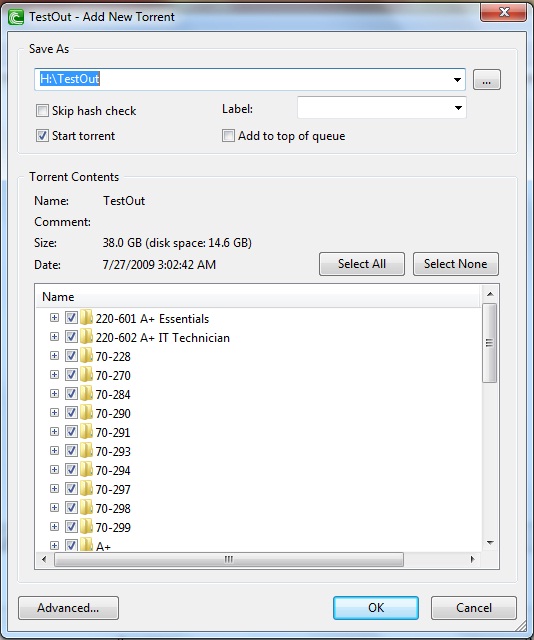
Task: Click the 220-602 A+ IT Technician folder icon
Action: click(86, 337)
